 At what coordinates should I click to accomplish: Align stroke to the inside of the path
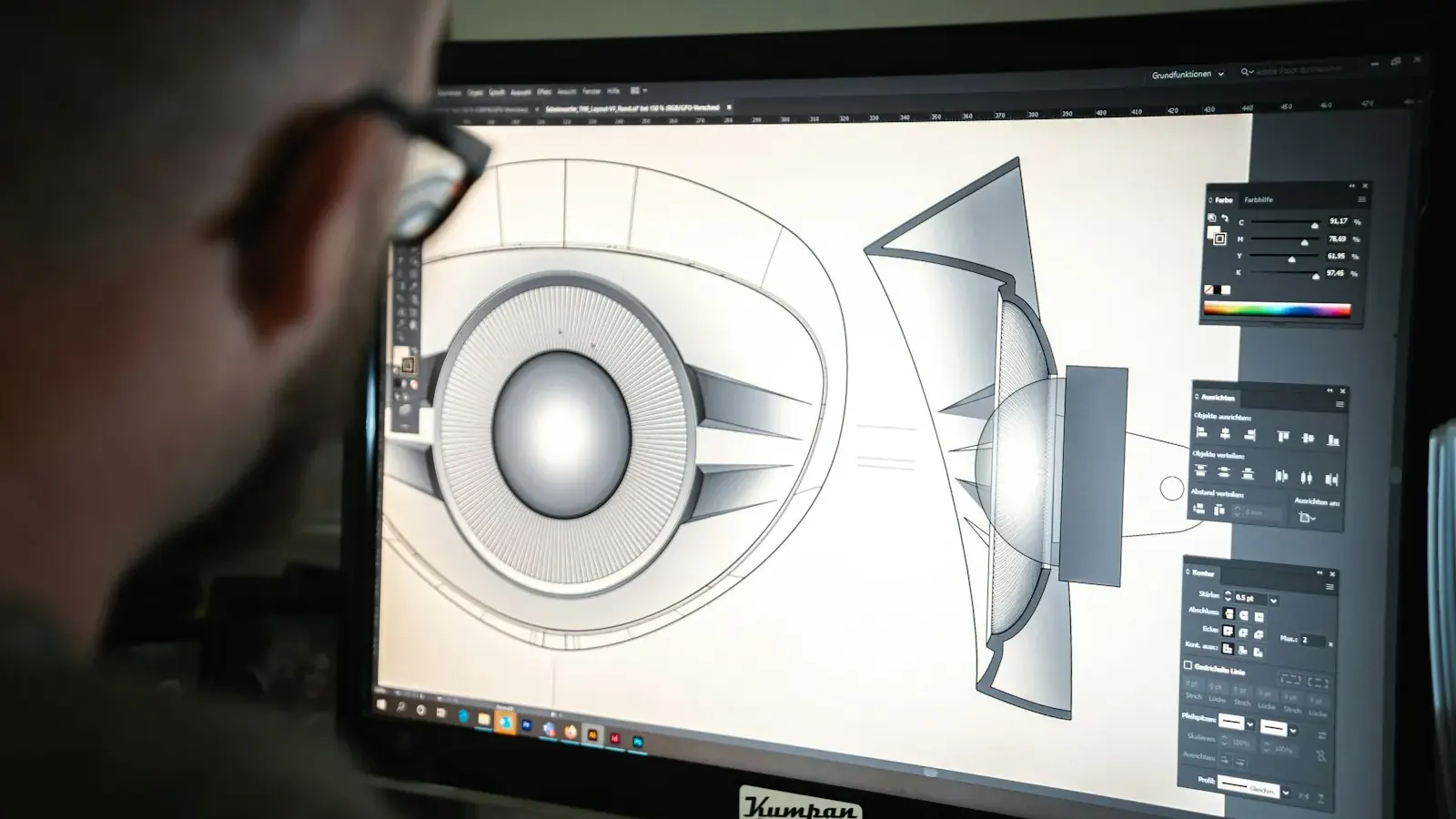click(x=1242, y=651)
